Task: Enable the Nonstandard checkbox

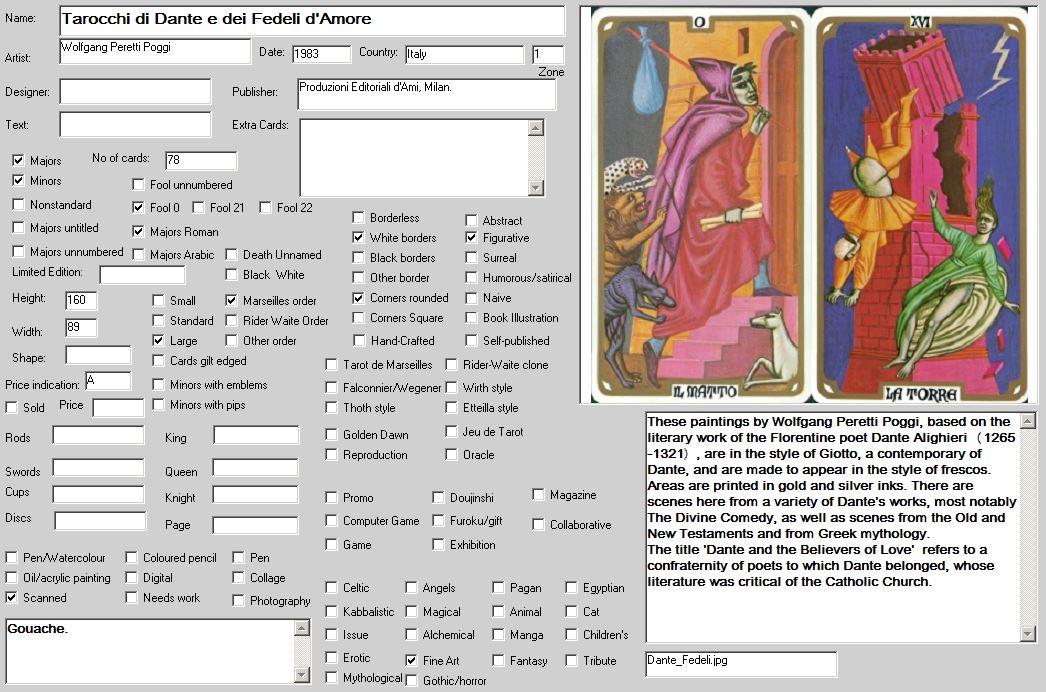Action: coord(18,204)
